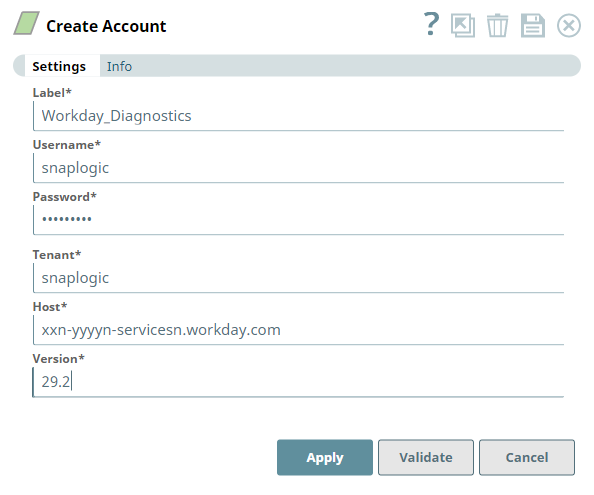Click the Host input field

pos(299,329)
